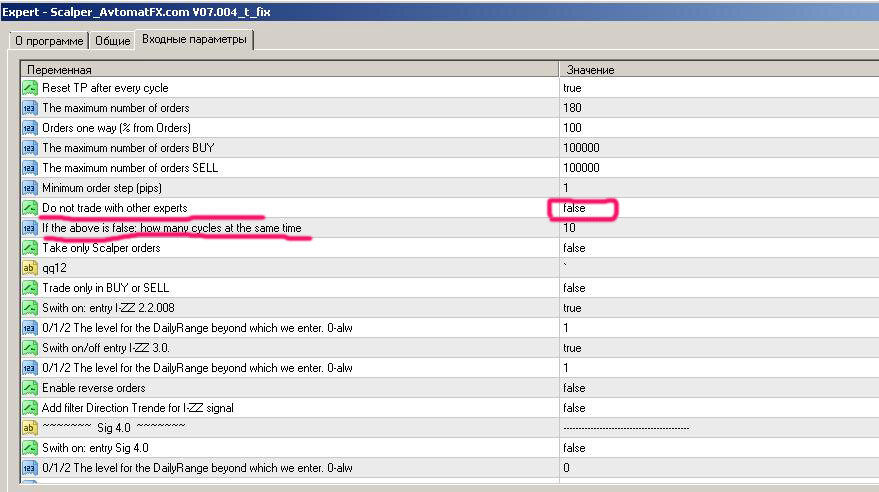Image resolution: width=879 pixels, height=492 pixels.
Task: Click the integer icon beside 'Orders one way'
Action: point(29,128)
